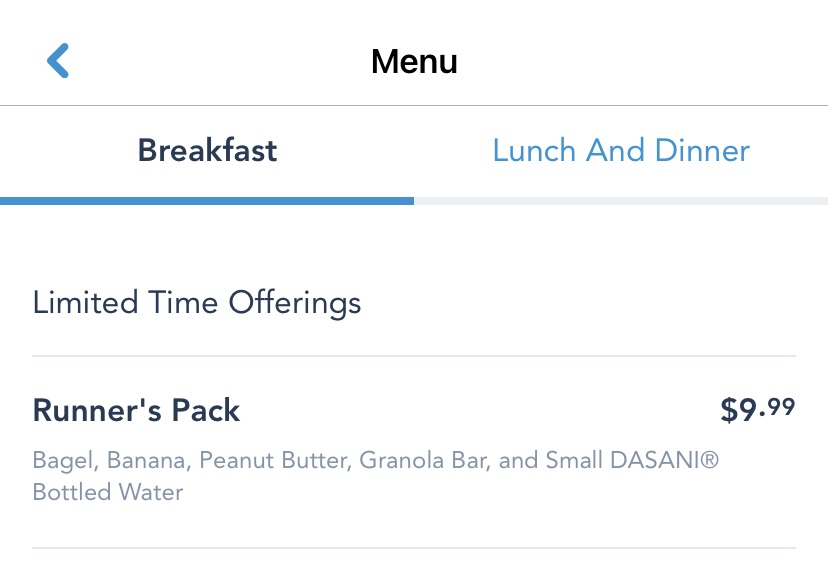Screen dimensions: 828x561
Task: Click the Bottled Water text line
Action: [x=108, y=493]
